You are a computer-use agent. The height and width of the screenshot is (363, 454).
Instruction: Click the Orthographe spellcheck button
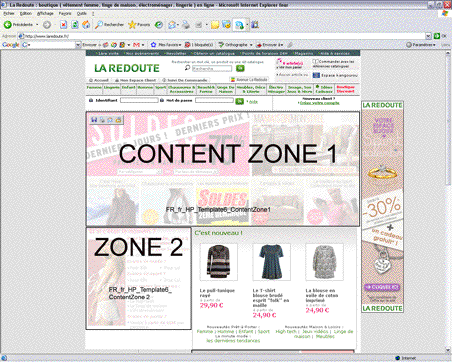(233, 45)
